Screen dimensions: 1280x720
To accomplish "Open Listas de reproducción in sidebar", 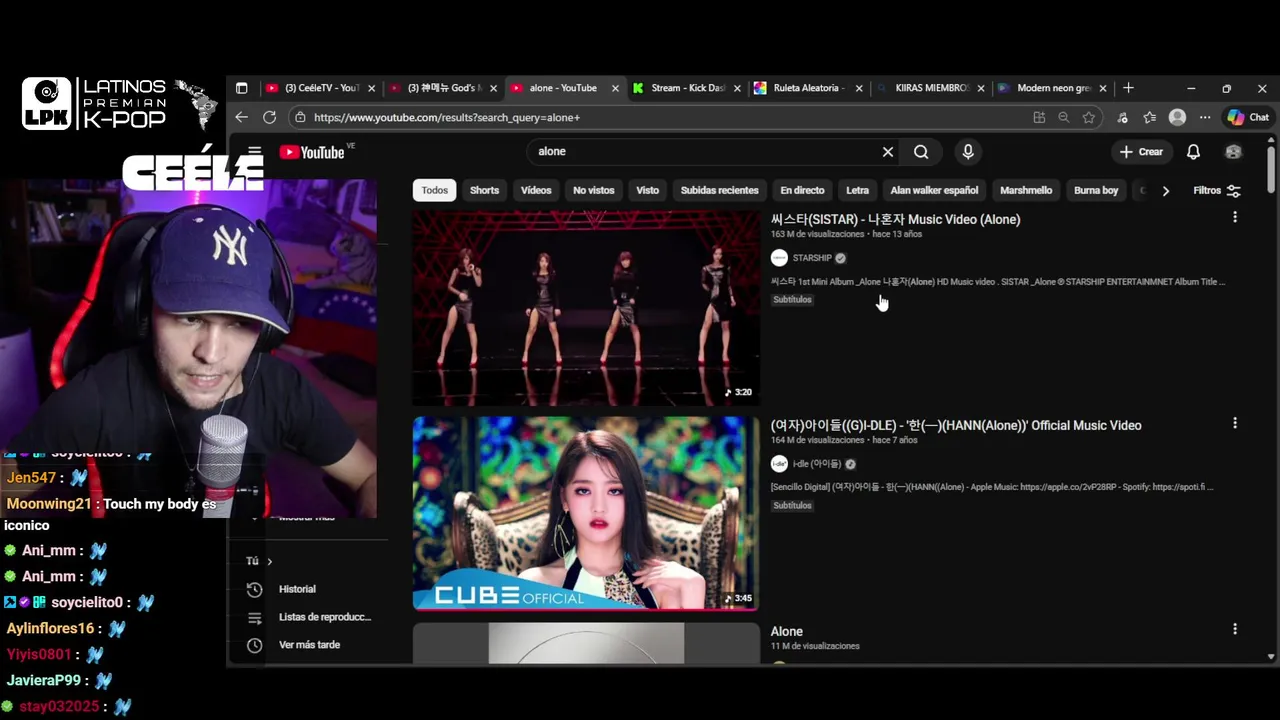I will 325,617.
